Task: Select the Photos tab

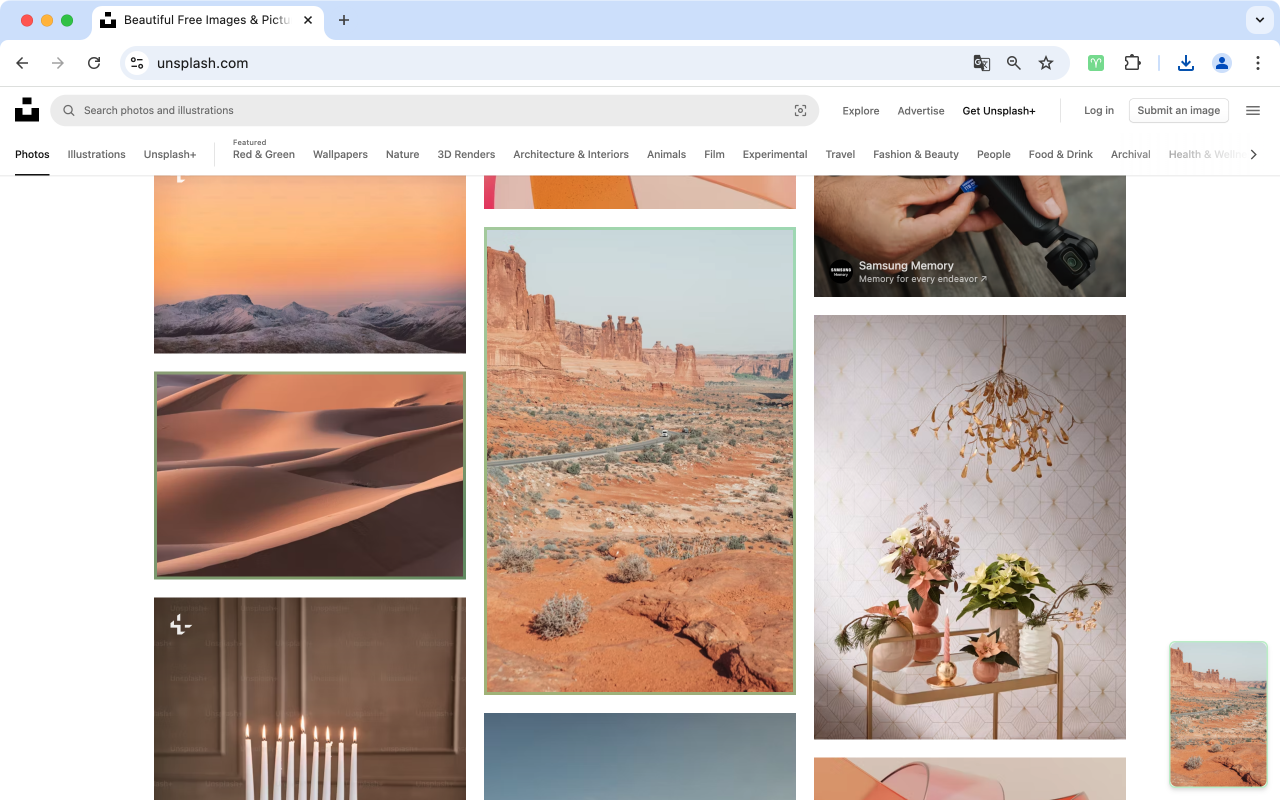Action: (32, 155)
